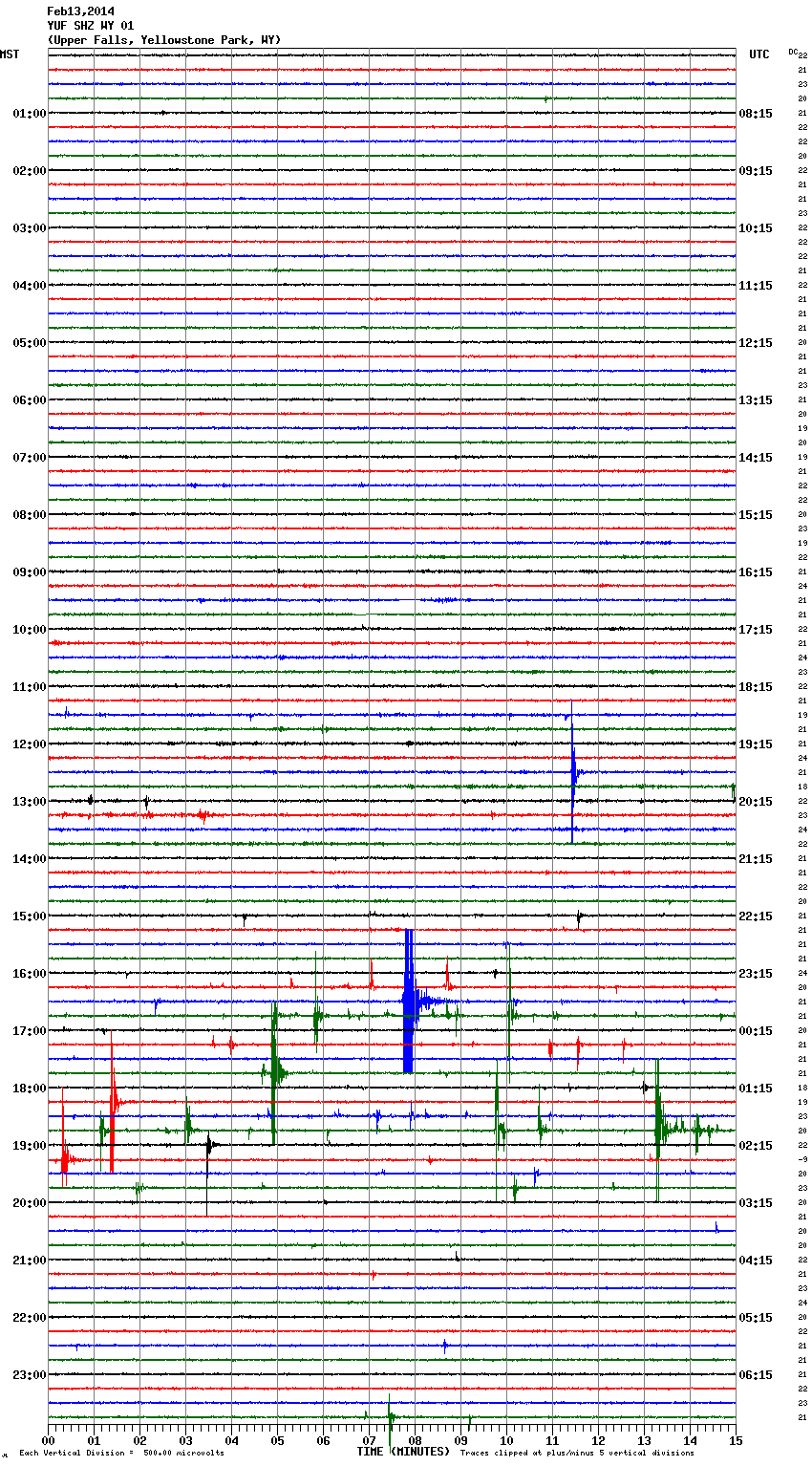Click the 00:15 UTC time label
Viewport: 812px width, 1466px height.
[x=756, y=1031]
